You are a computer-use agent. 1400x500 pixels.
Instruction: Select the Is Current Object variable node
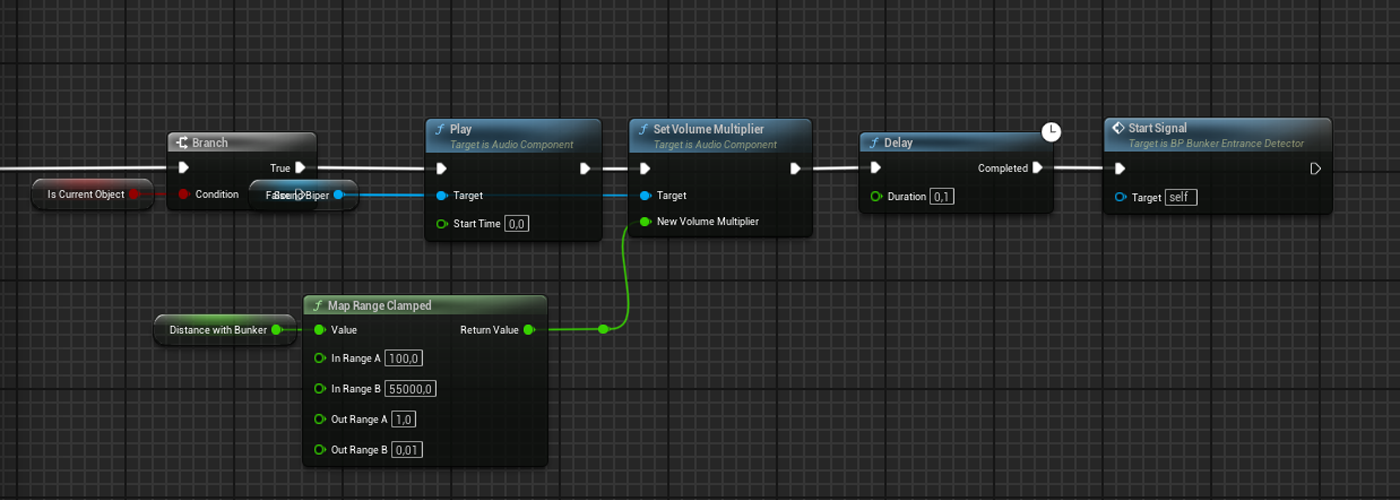click(85, 194)
